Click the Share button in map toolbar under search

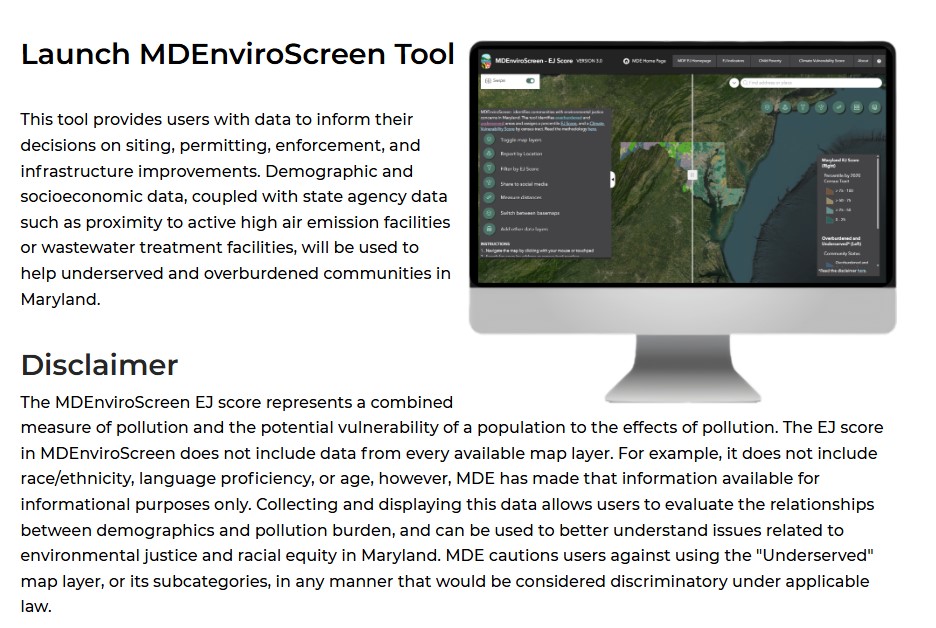[821, 107]
